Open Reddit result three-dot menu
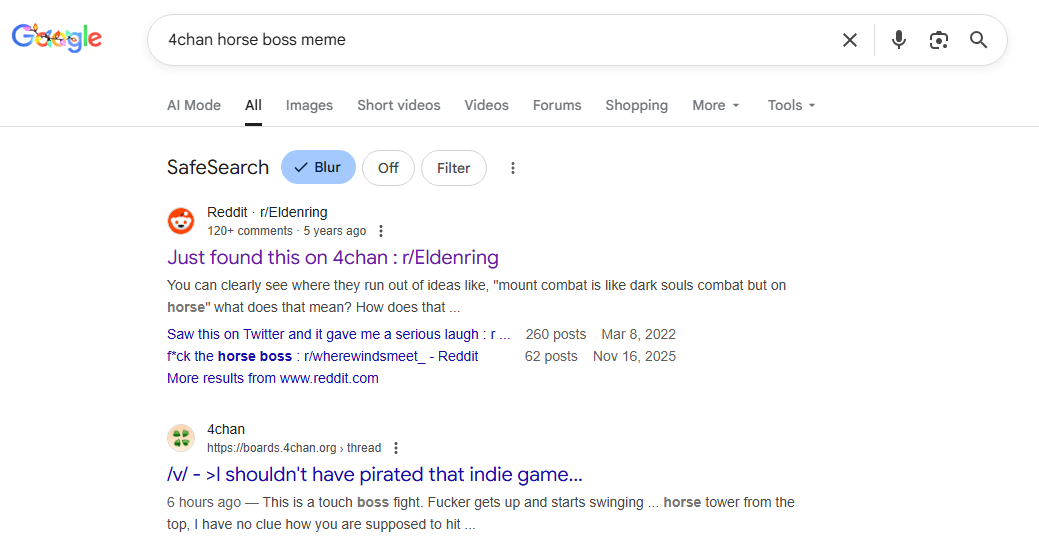Screen dimensions: 1039x555 381,231
